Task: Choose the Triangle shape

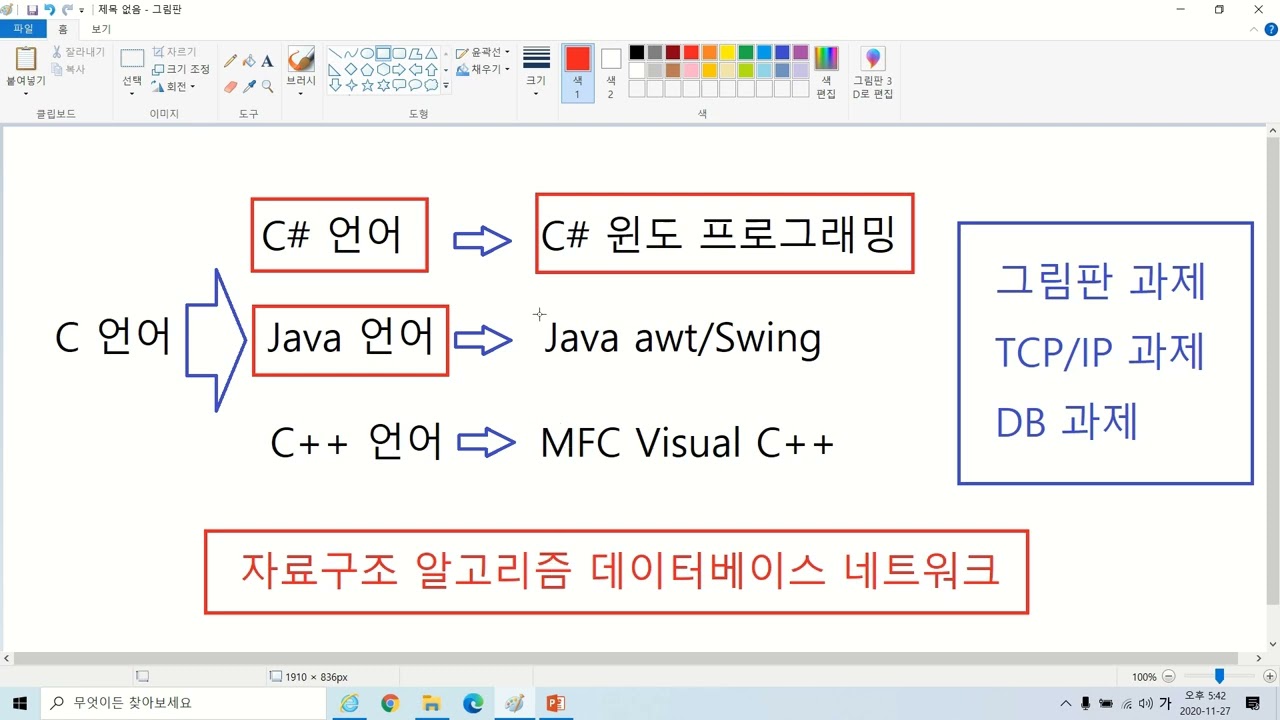Action: pyautogui.click(x=431, y=54)
